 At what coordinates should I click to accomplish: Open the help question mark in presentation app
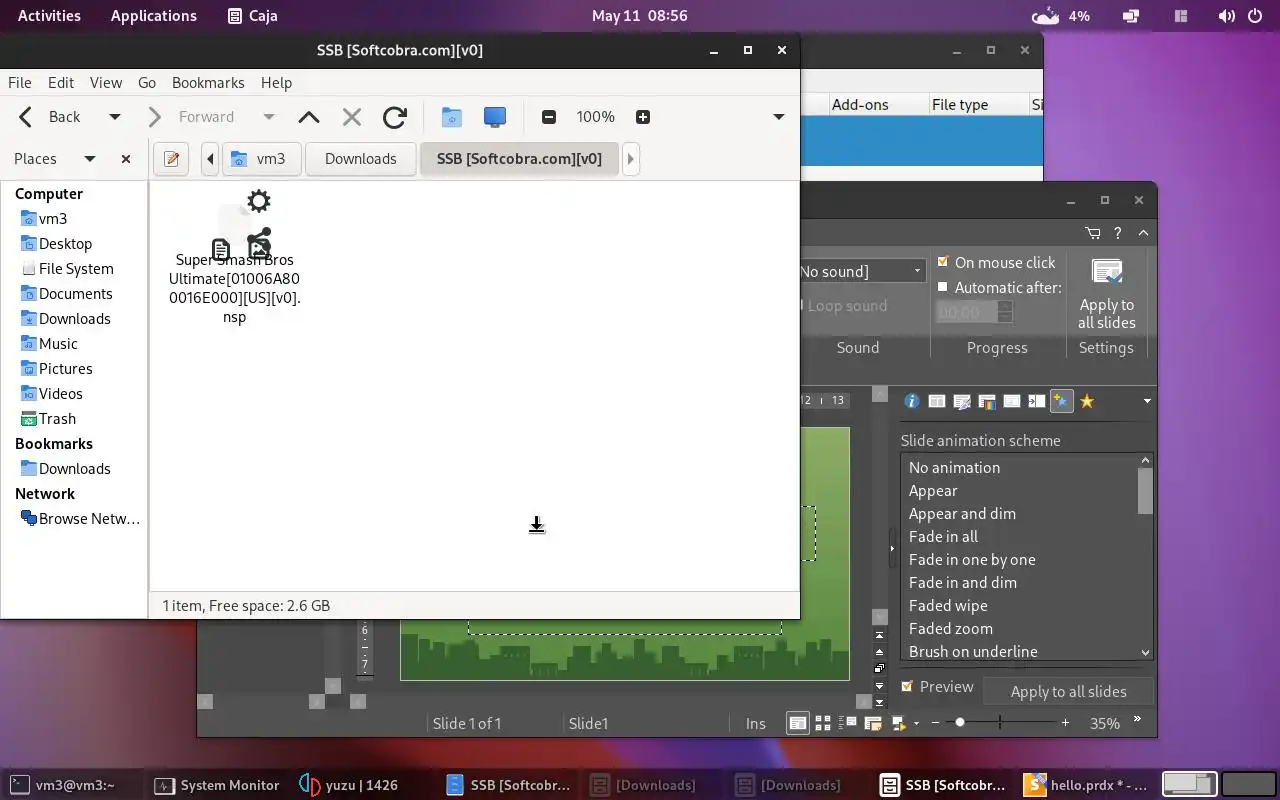point(1118,233)
